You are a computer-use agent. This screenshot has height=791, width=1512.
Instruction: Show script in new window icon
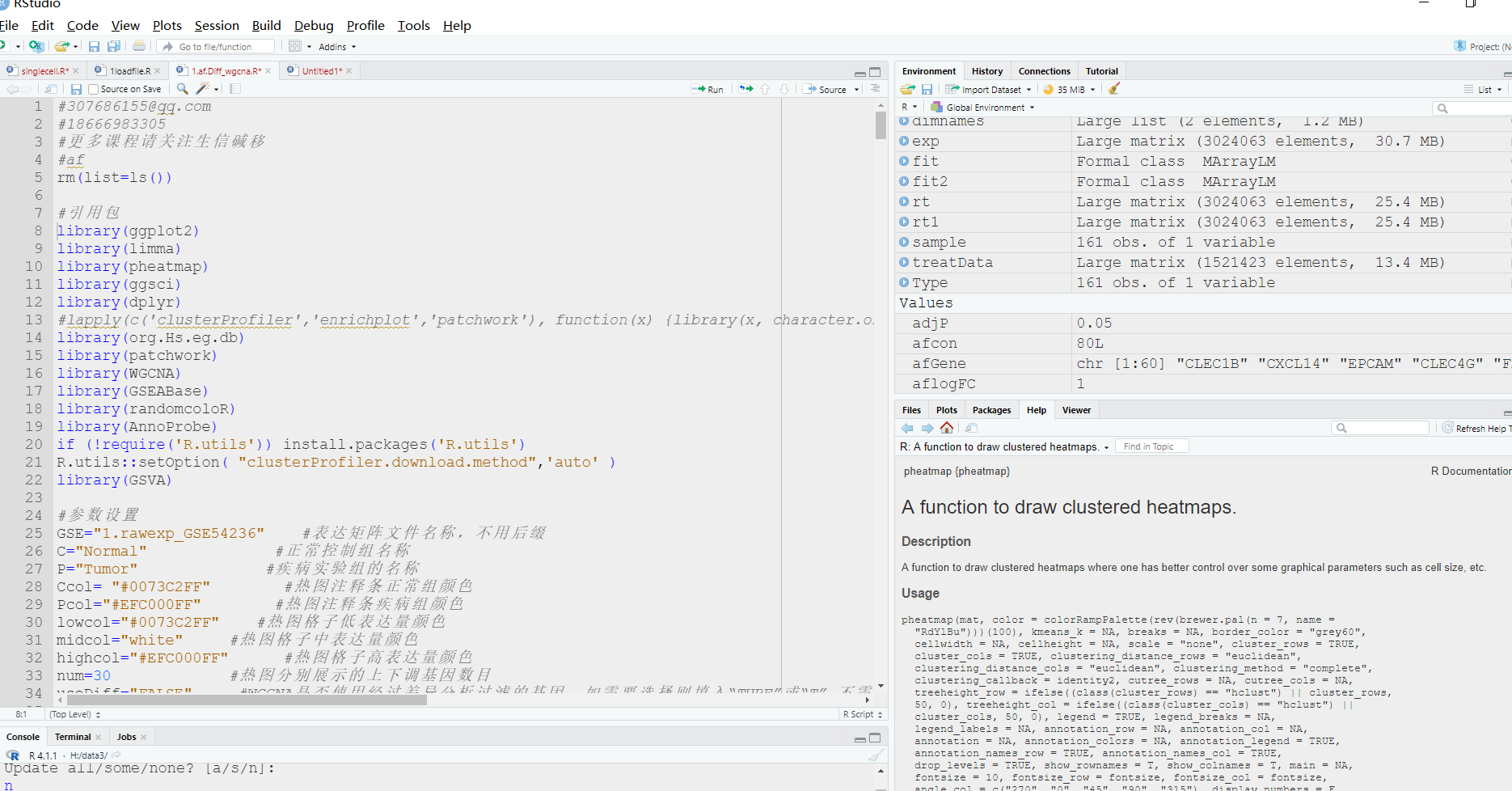click(52, 89)
